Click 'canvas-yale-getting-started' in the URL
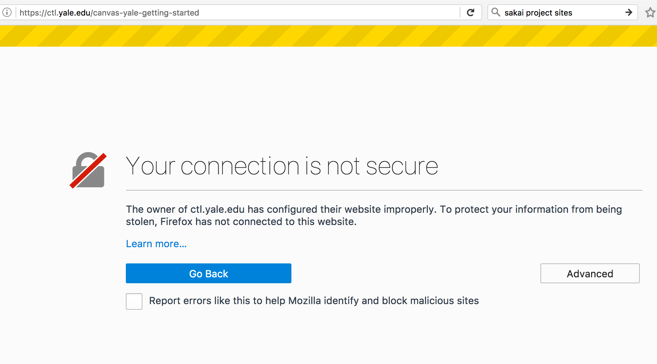The width and height of the screenshot is (657, 364). [x=146, y=13]
